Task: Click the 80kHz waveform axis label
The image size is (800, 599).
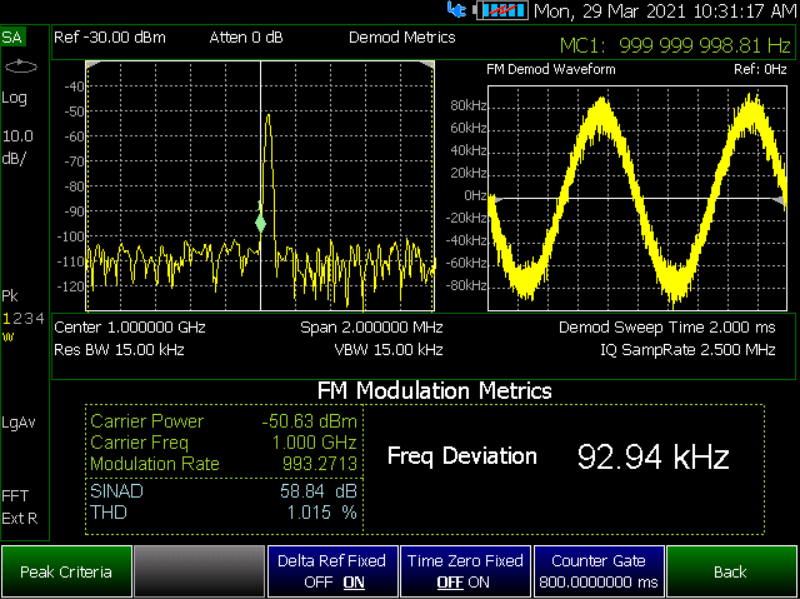Action: pyautogui.click(x=468, y=106)
